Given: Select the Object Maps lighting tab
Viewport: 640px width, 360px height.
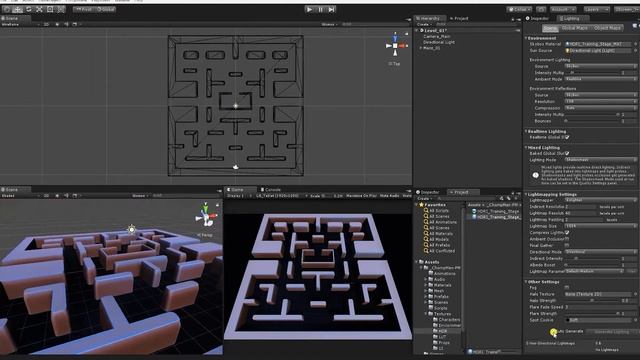Looking at the screenshot, I should tap(607, 28).
